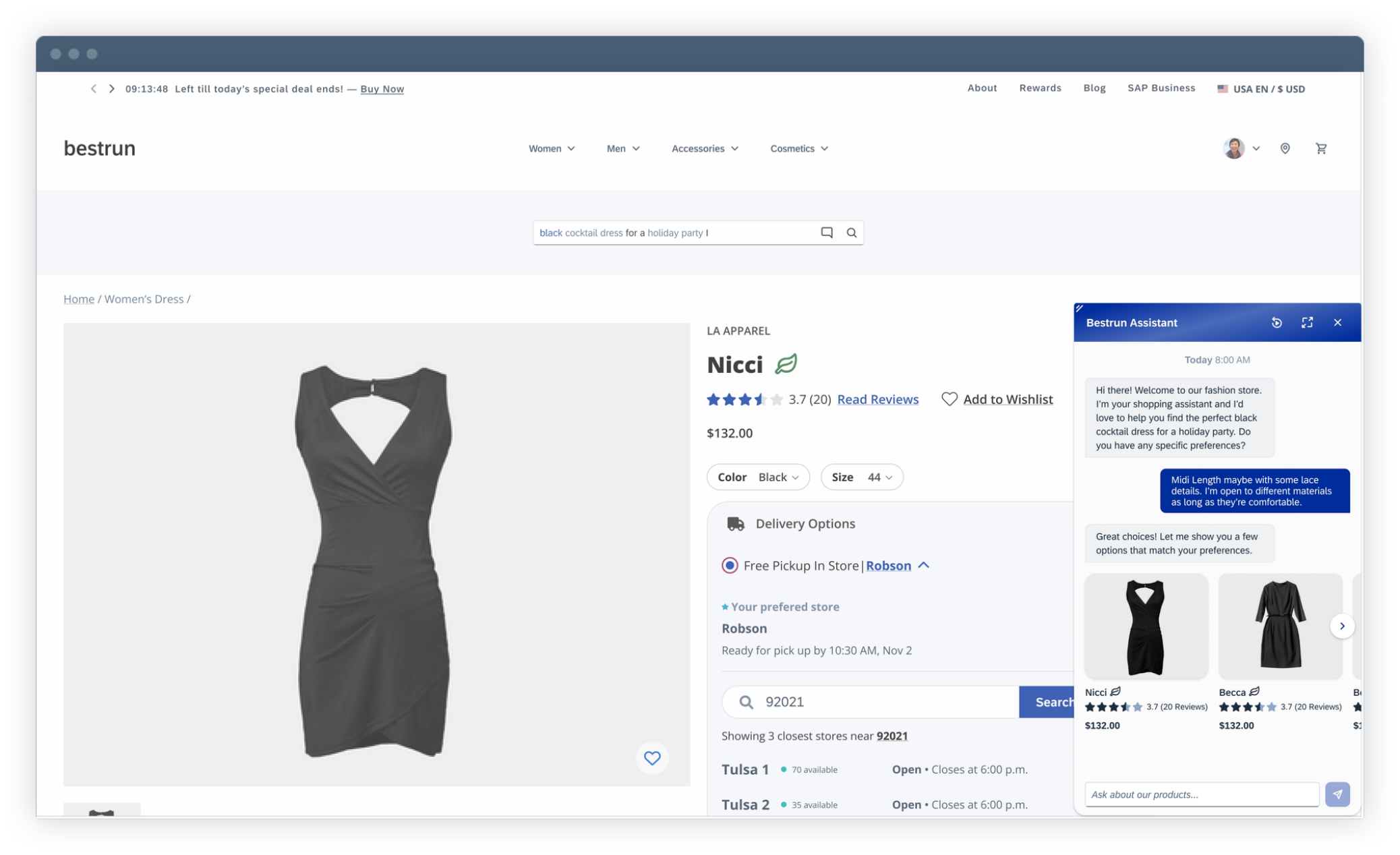
Task: Open the Women menu
Action: (552, 148)
